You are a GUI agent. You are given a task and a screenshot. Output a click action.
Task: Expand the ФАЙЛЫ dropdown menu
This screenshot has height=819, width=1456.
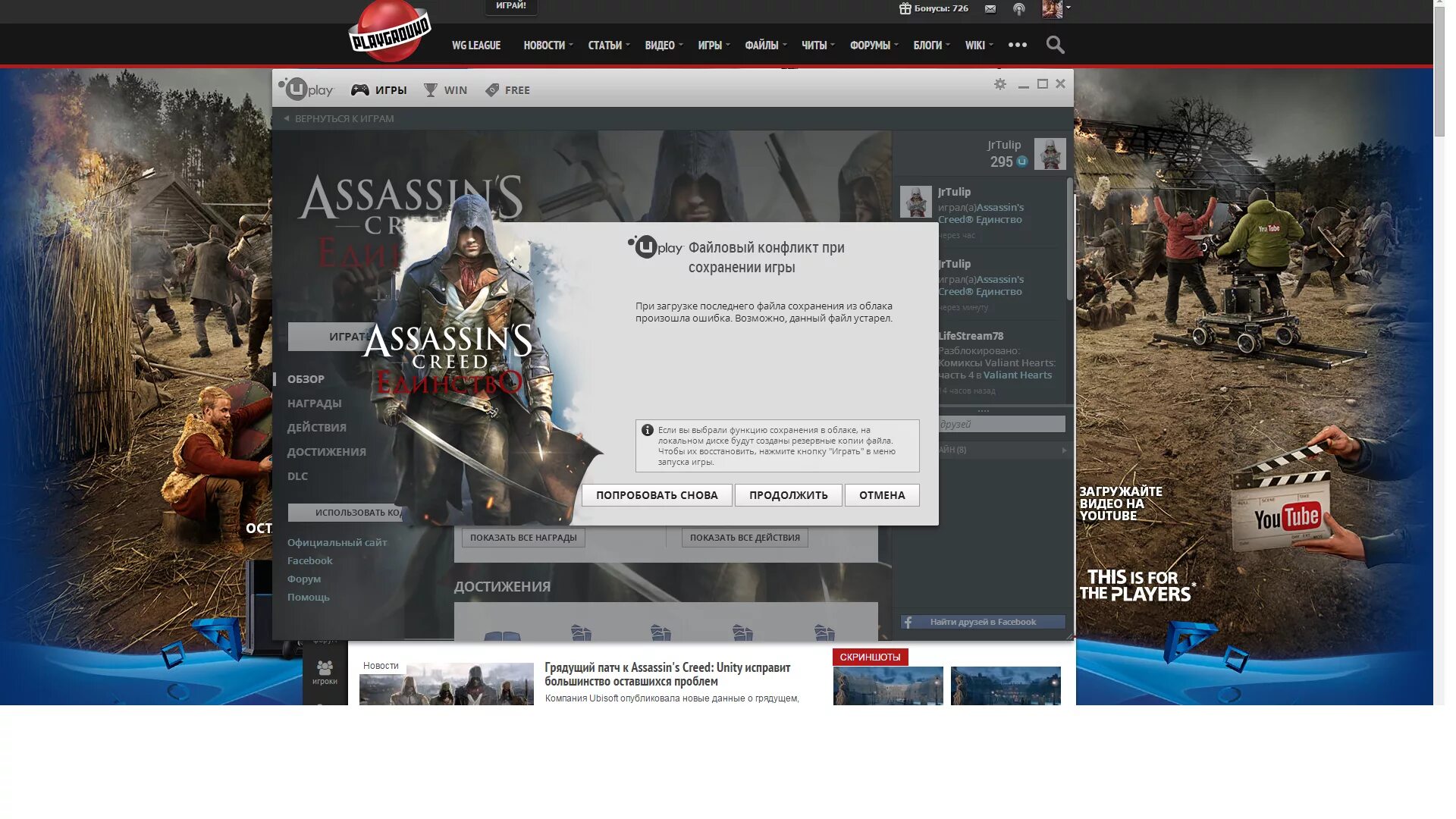(x=765, y=45)
